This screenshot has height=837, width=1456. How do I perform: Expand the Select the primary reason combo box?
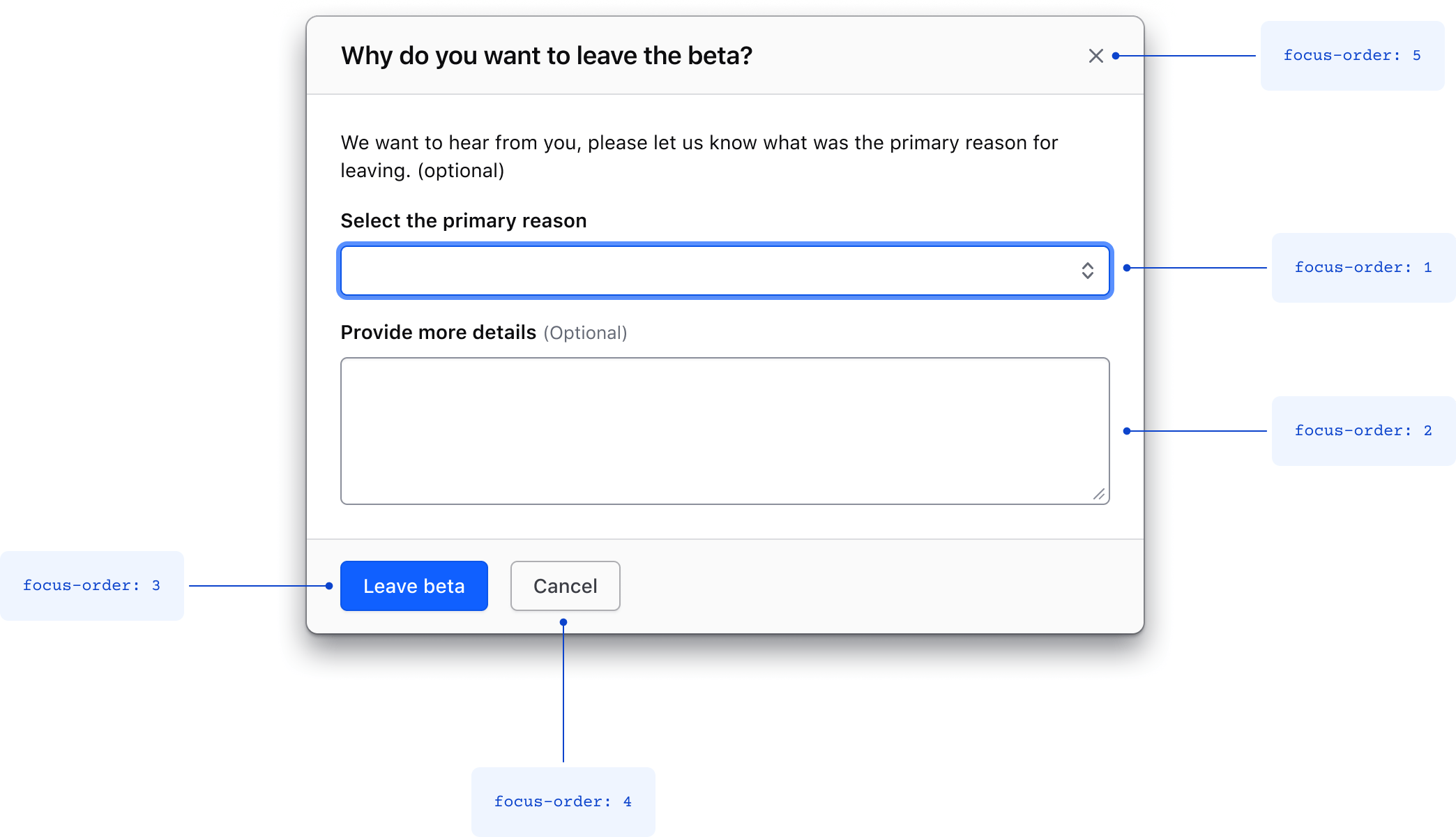point(725,271)
